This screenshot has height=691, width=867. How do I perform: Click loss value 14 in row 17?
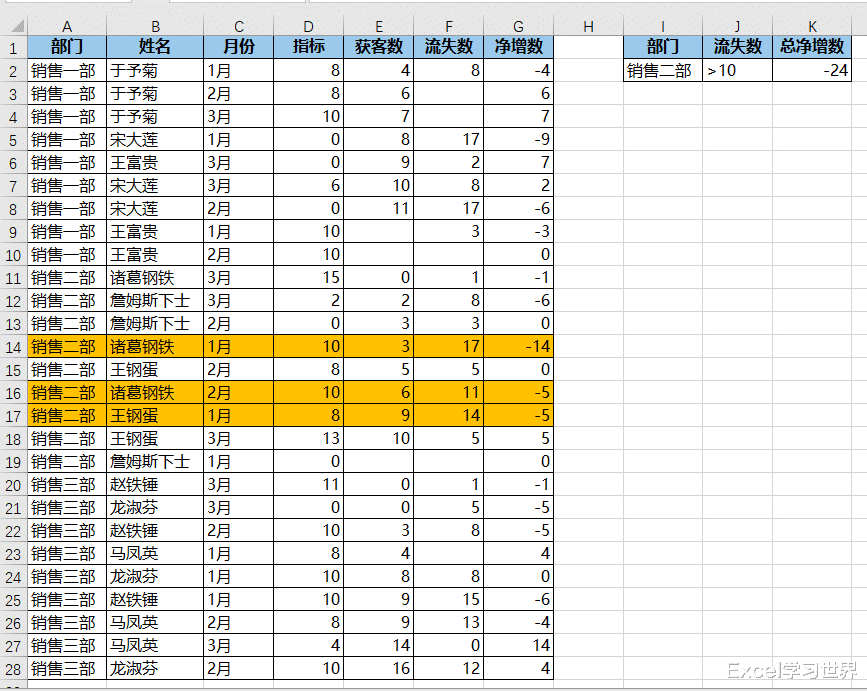[448, 416]
